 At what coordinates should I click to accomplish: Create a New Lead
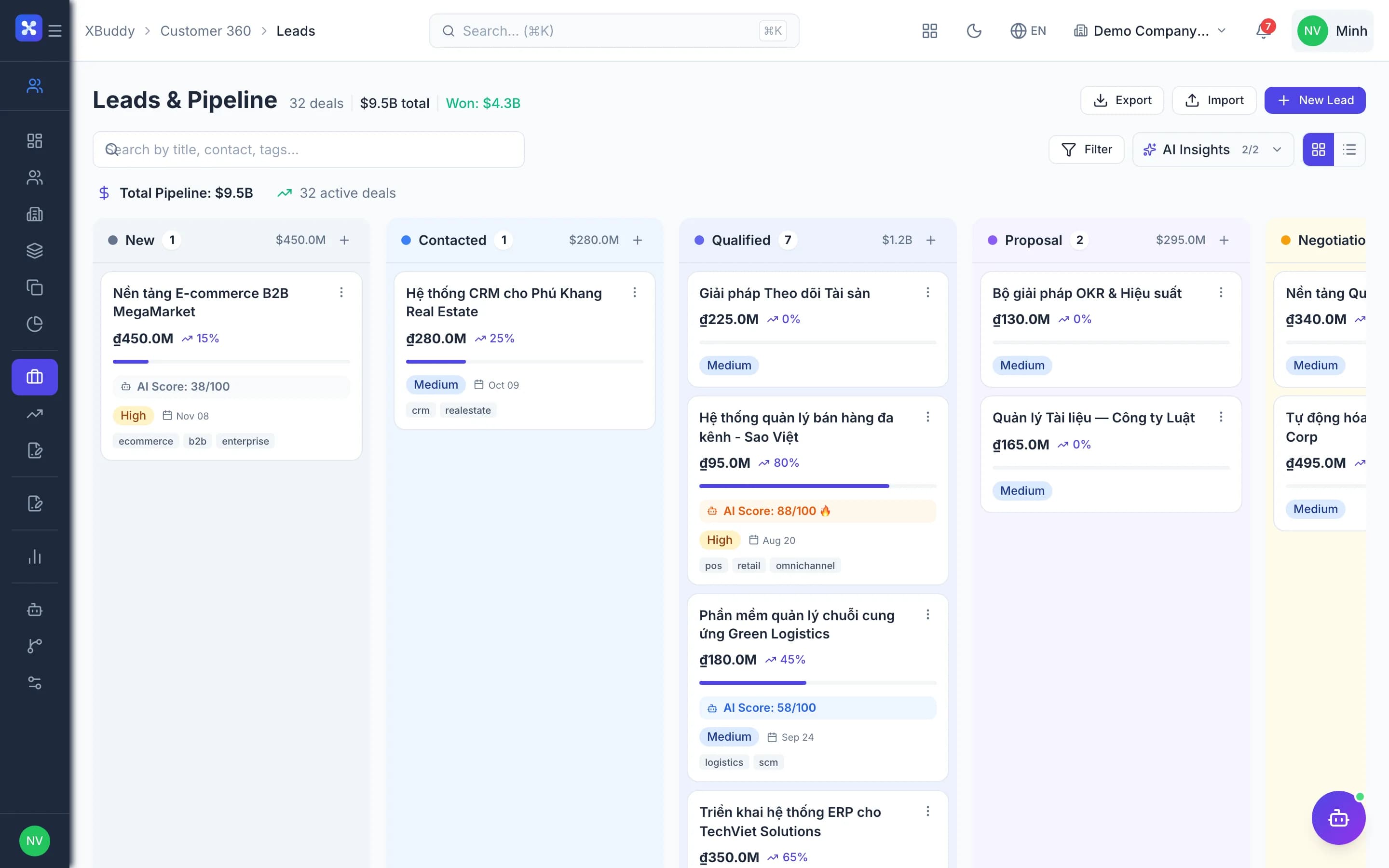click(x=1314, y=100)
